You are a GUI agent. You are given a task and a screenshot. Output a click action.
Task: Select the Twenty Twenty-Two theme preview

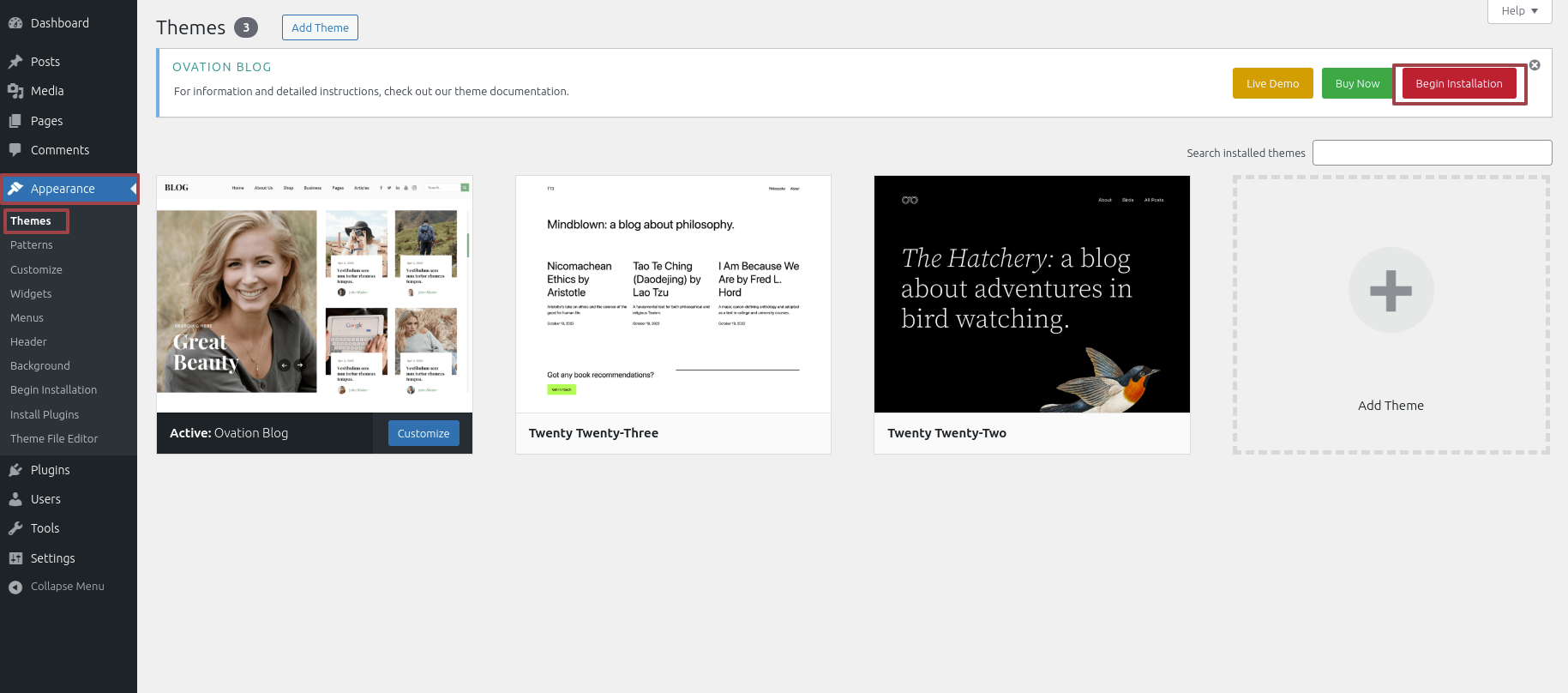pos(1032,294)
